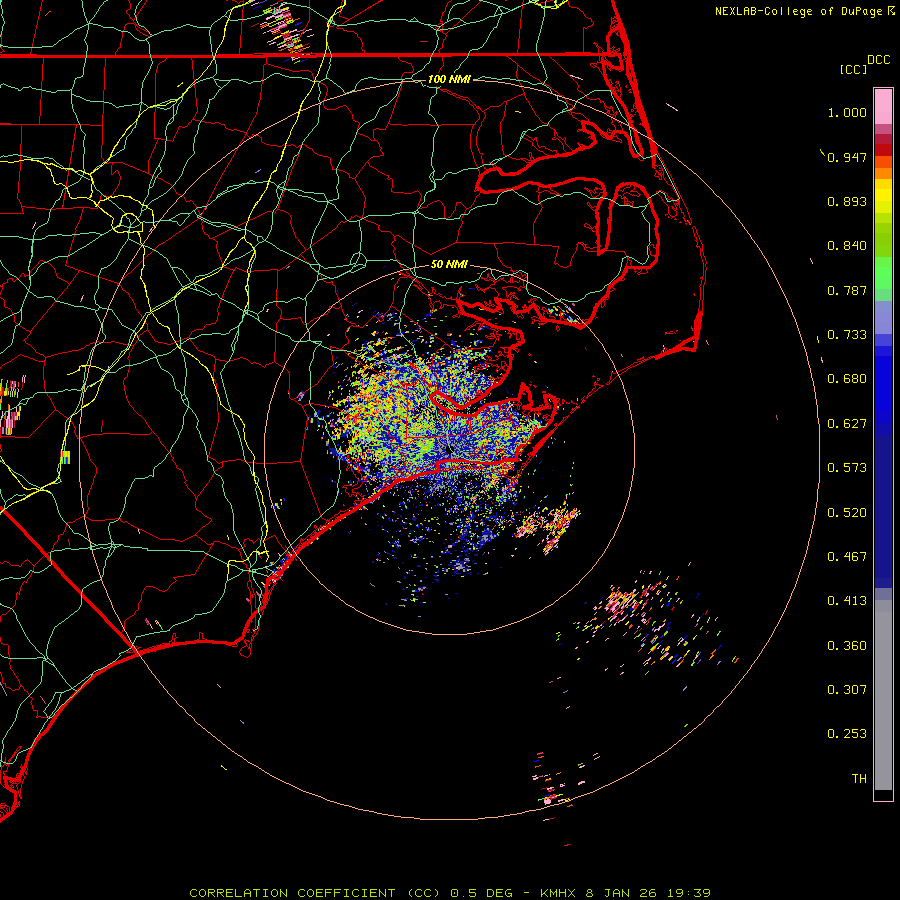
Task: Click the 100 NMI range ring label
Action: click(449, 79)
